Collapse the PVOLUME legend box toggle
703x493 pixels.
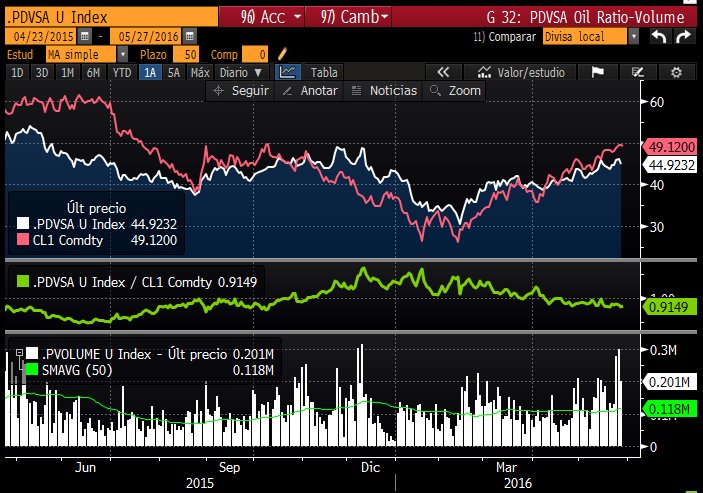click(19, 353)
